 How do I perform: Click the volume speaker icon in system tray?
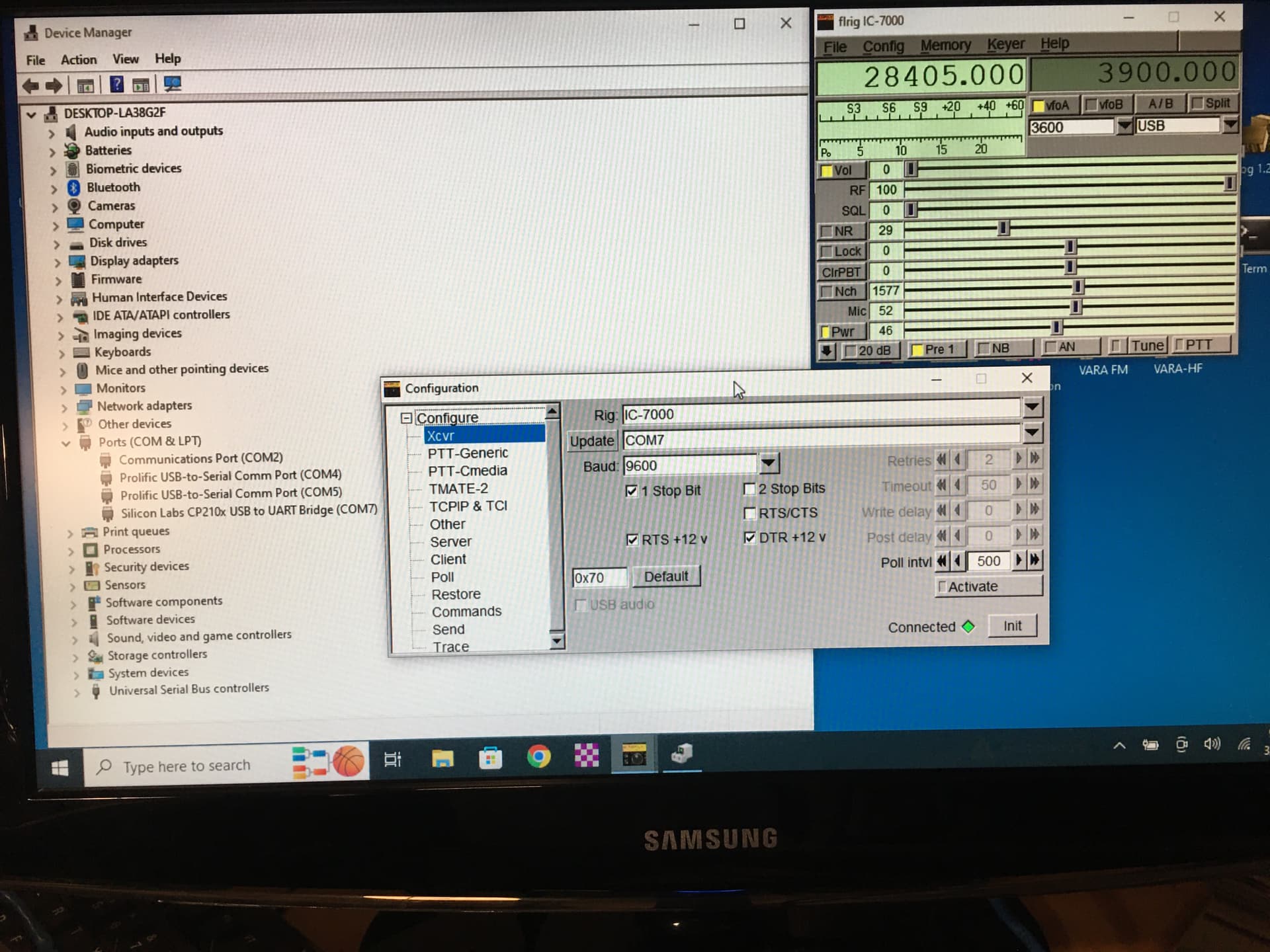tap(1212, 744)
